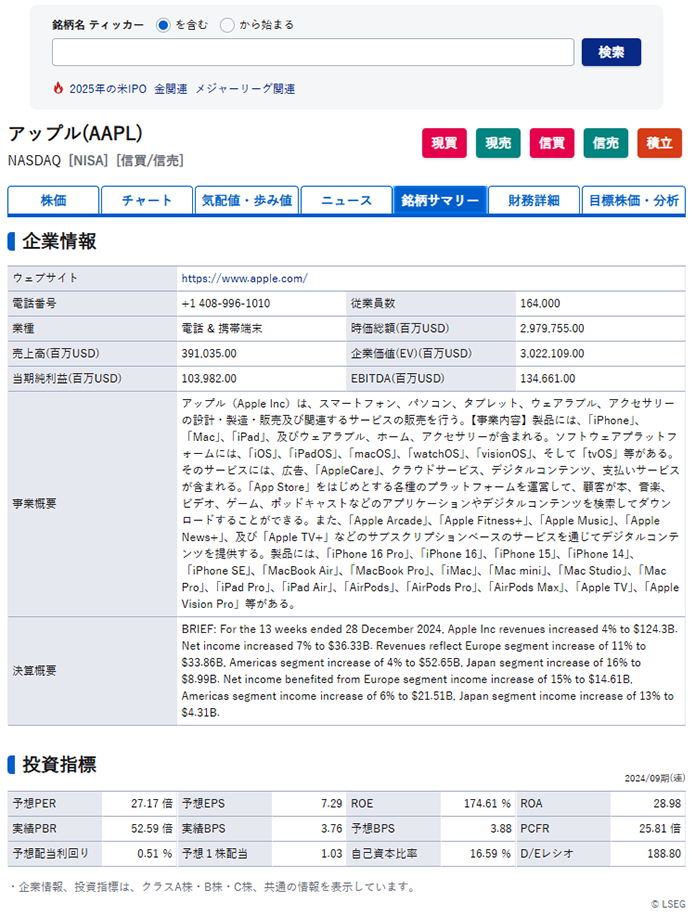
Task: Click the 検索 search button
Action: pos(611,53)
